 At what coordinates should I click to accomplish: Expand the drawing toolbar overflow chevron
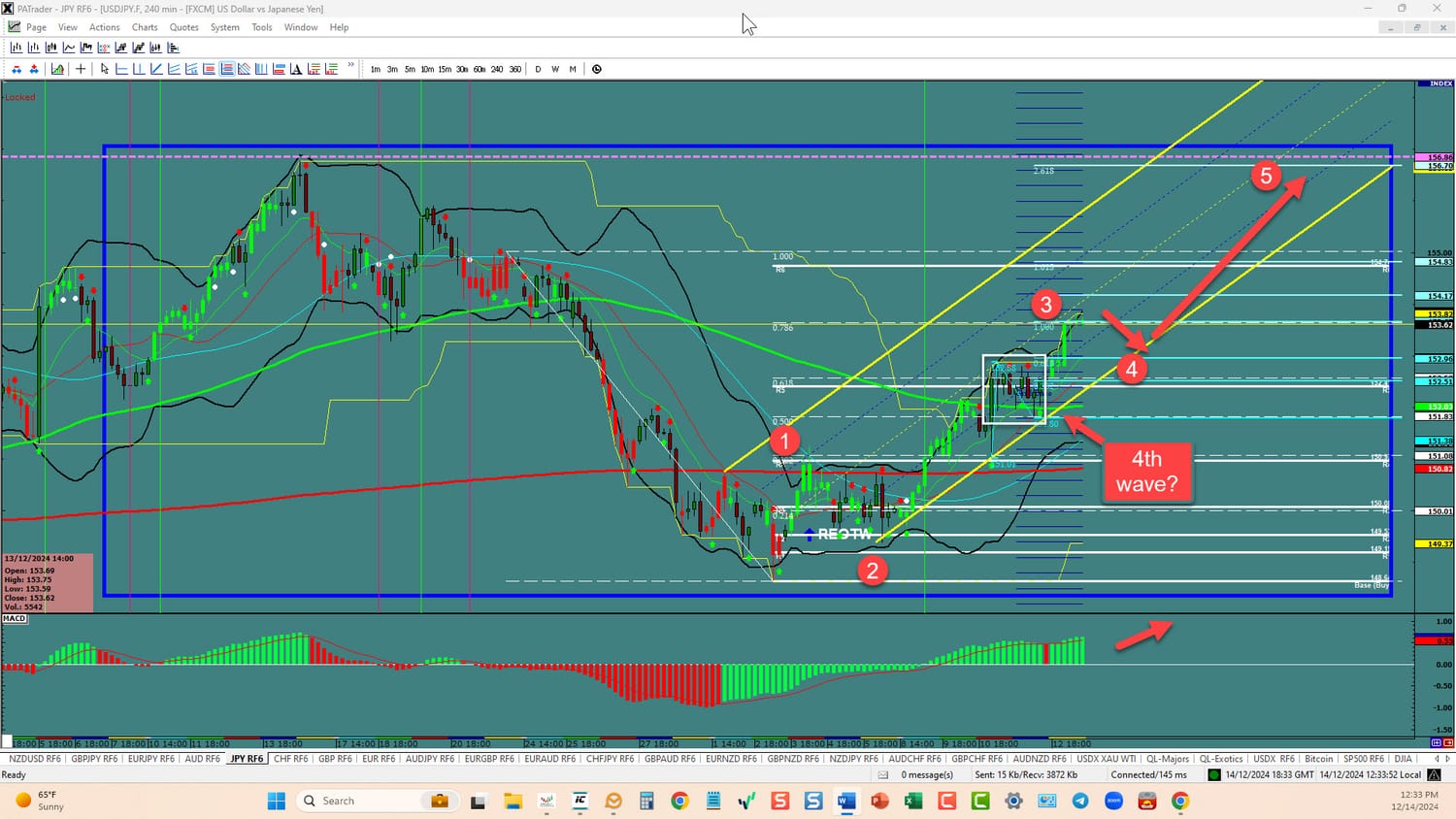point(351,67)
